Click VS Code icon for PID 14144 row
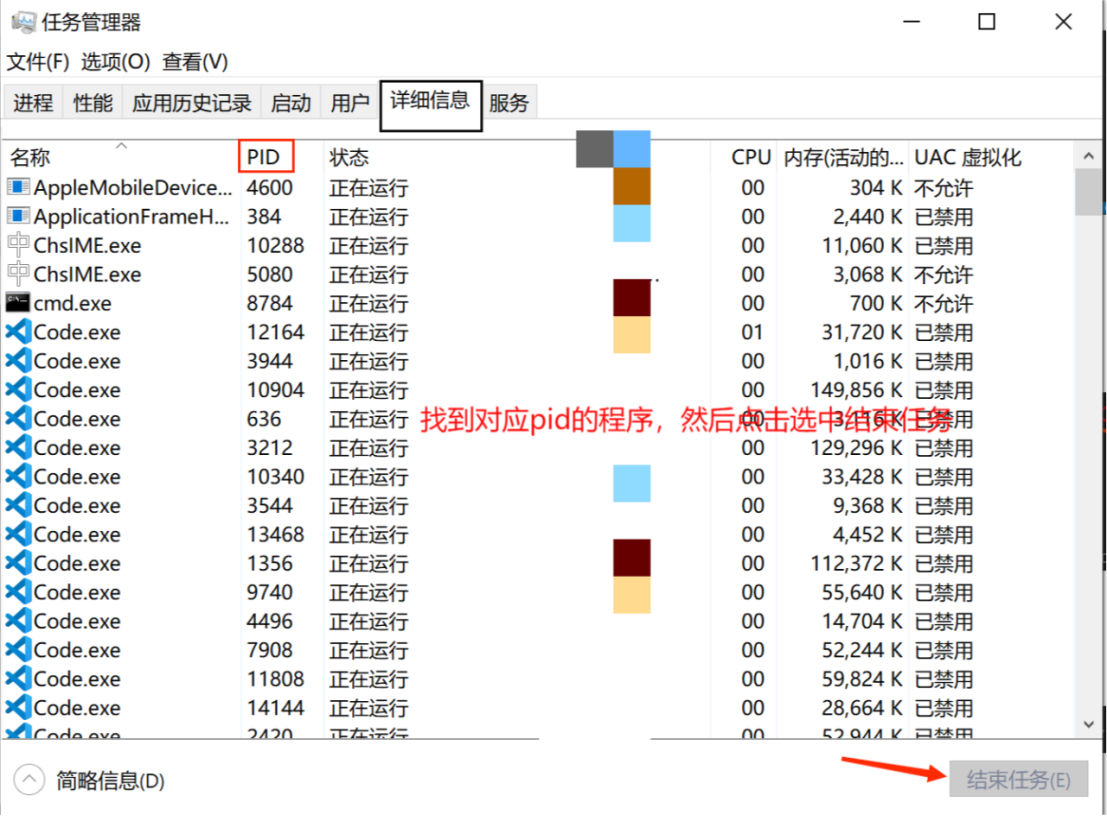This screenshot has height=816, width=1107. pyautogui.click(x=19, y=708)
